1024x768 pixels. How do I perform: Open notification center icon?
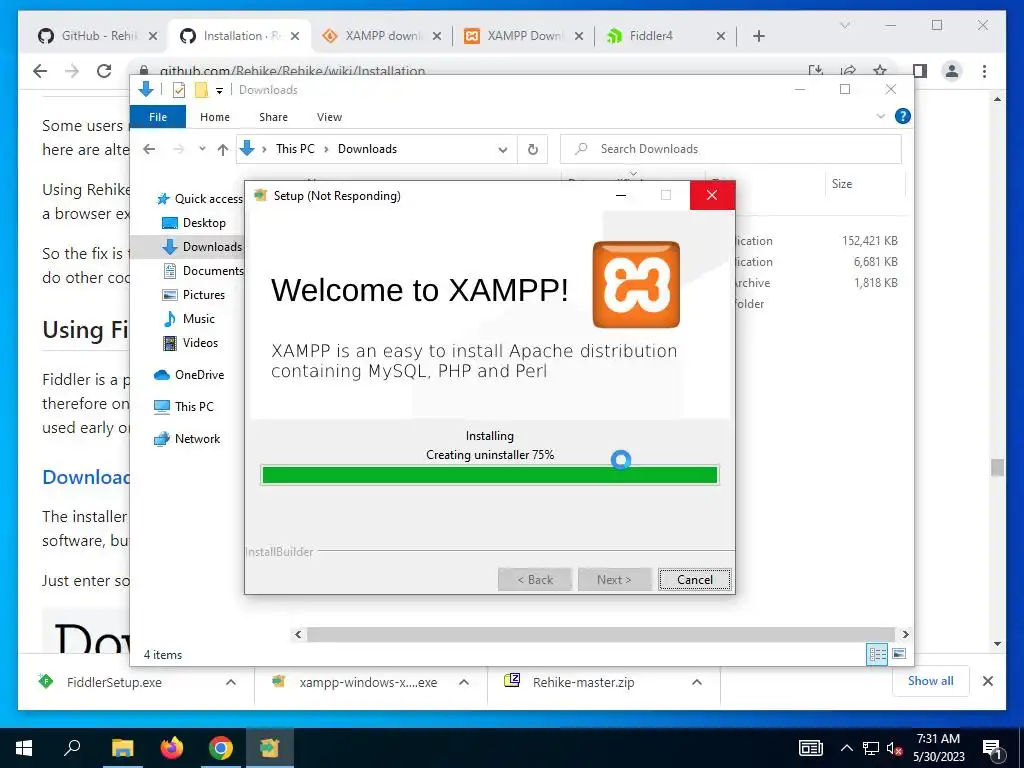coord(992,750)
